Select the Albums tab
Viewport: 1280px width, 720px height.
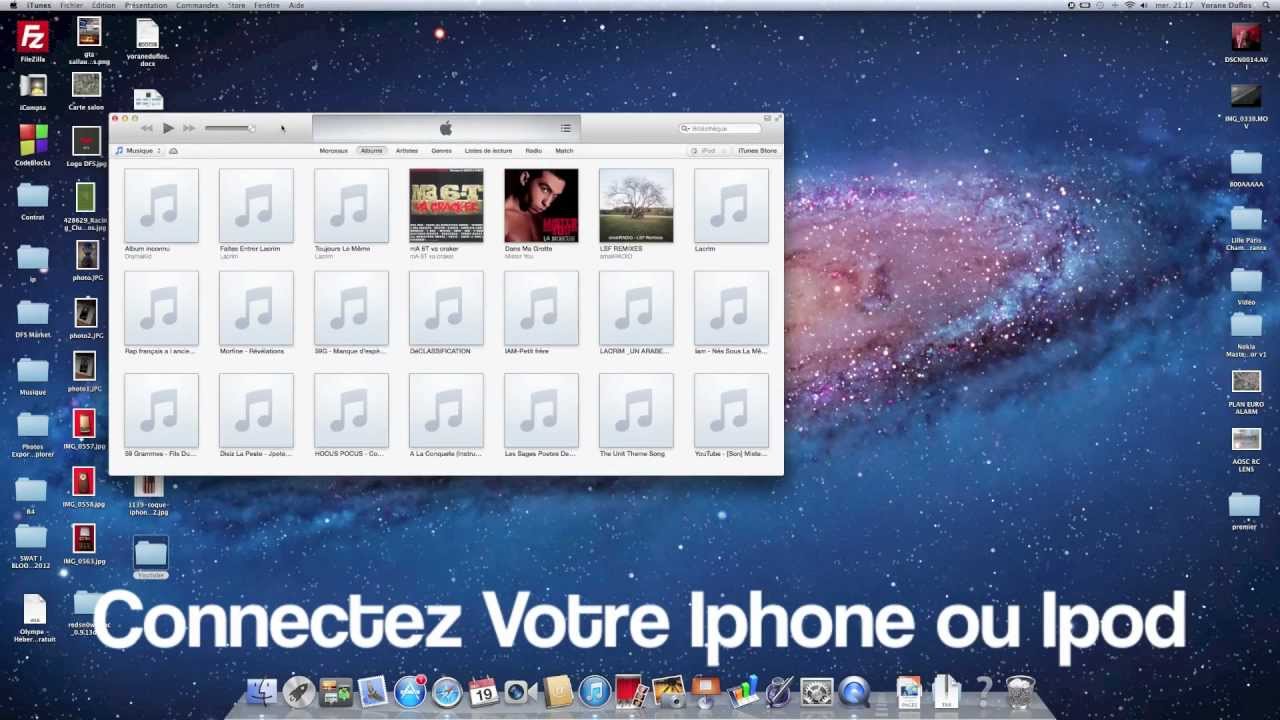(372, 151)
